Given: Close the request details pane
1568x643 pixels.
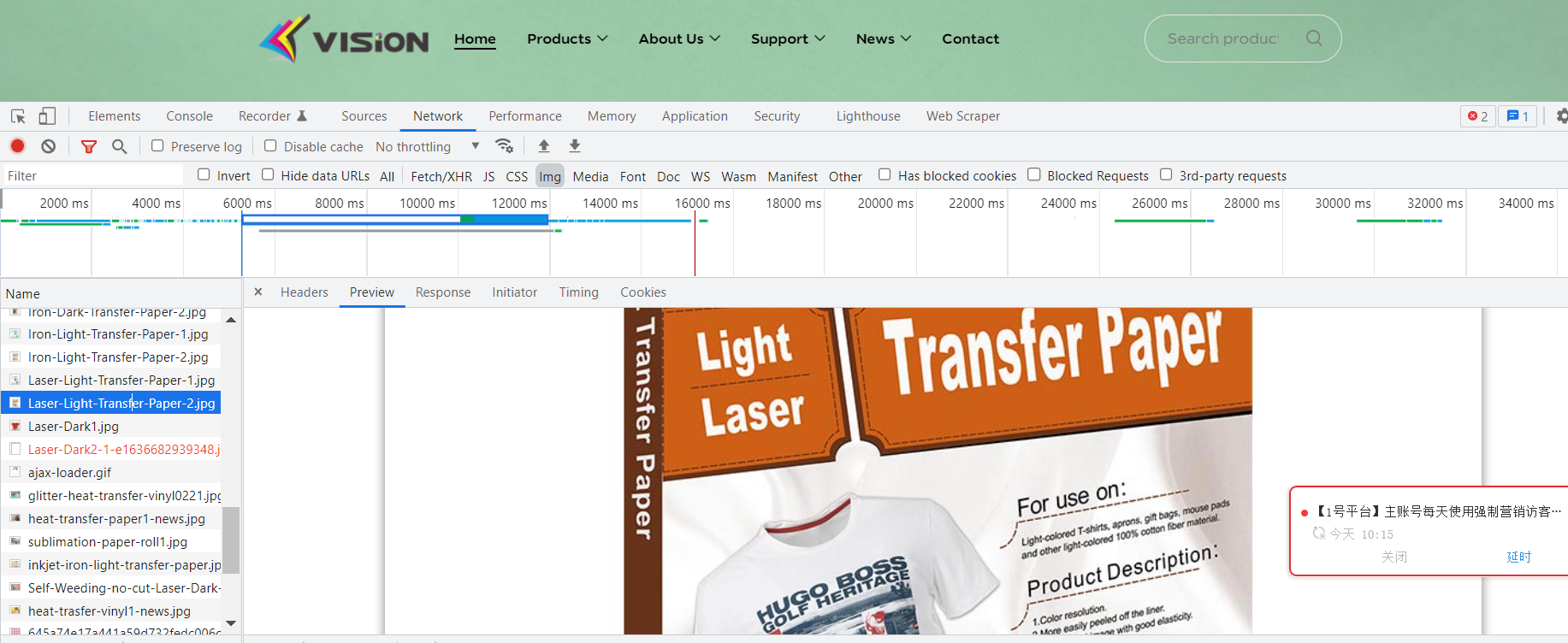Looking at the screenshot, I should pyautogui.click(x=258, y=292).
